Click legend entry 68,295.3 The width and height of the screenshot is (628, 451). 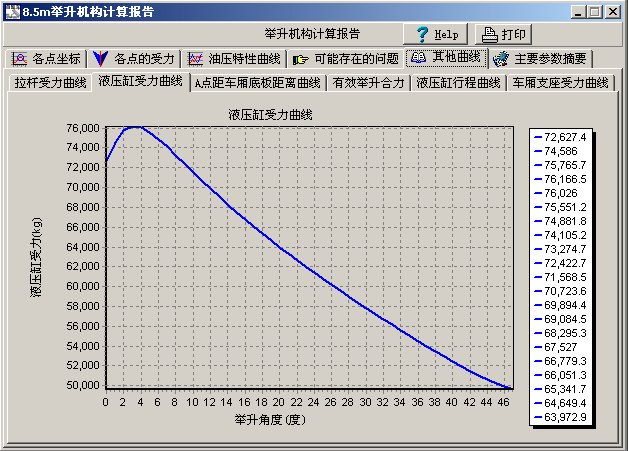coord(560,334)
